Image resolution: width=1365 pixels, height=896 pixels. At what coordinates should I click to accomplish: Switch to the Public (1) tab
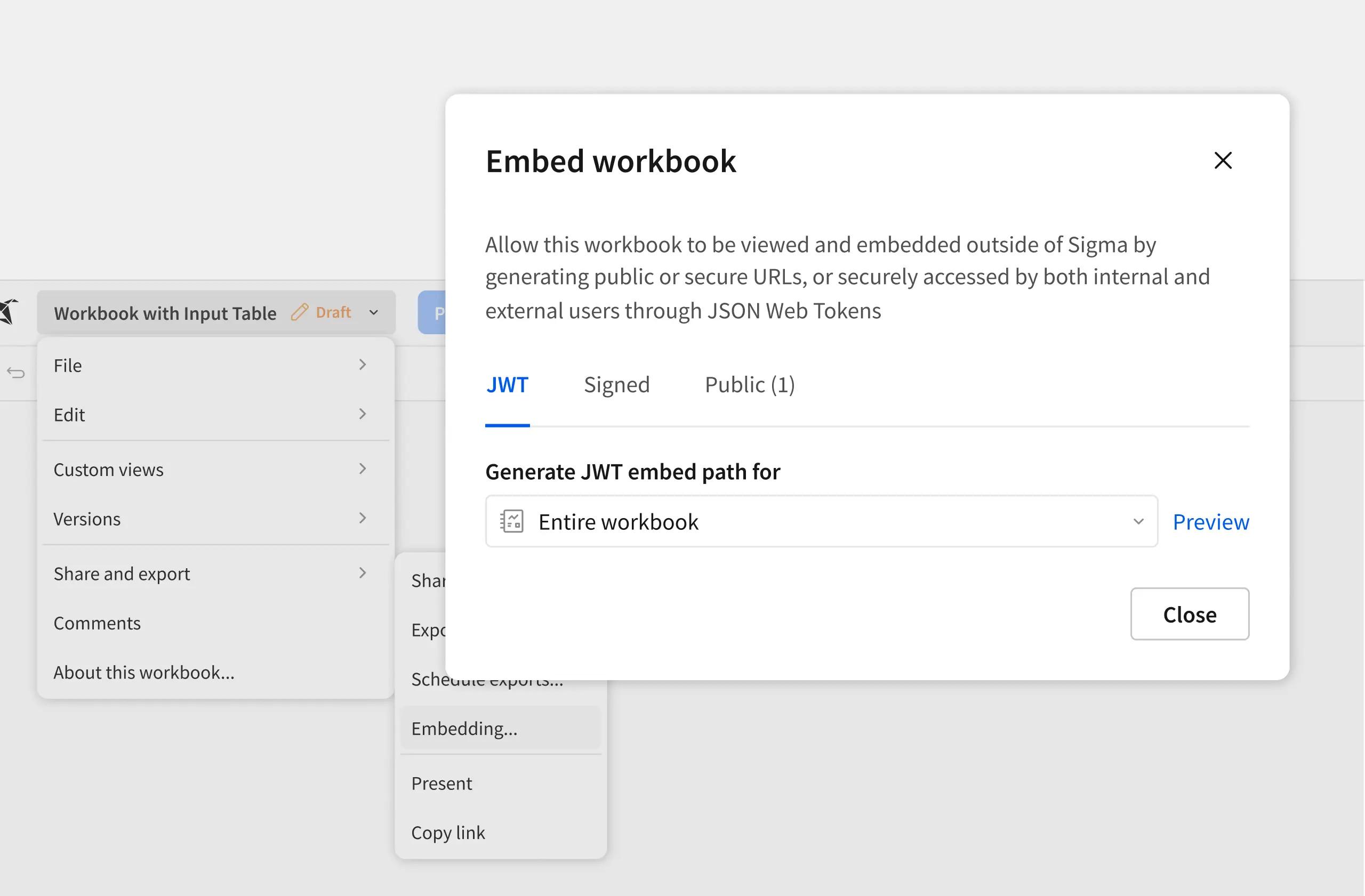coord(750,384)
